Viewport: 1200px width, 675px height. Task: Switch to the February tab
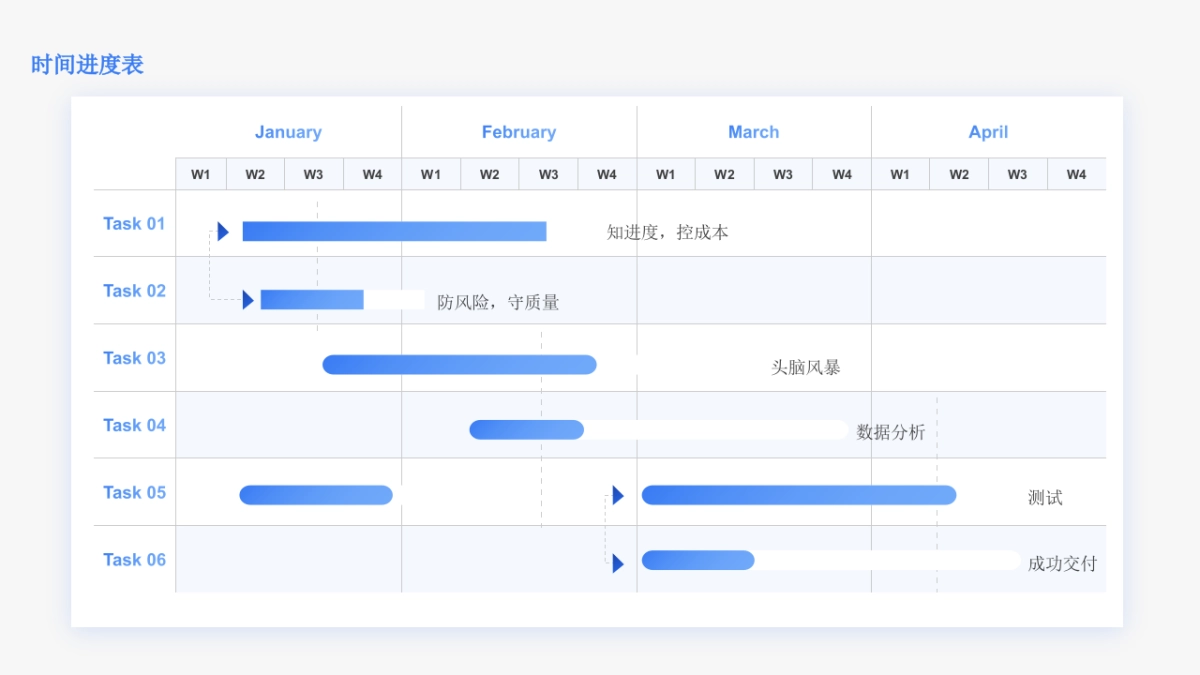(x=519, y=132)
